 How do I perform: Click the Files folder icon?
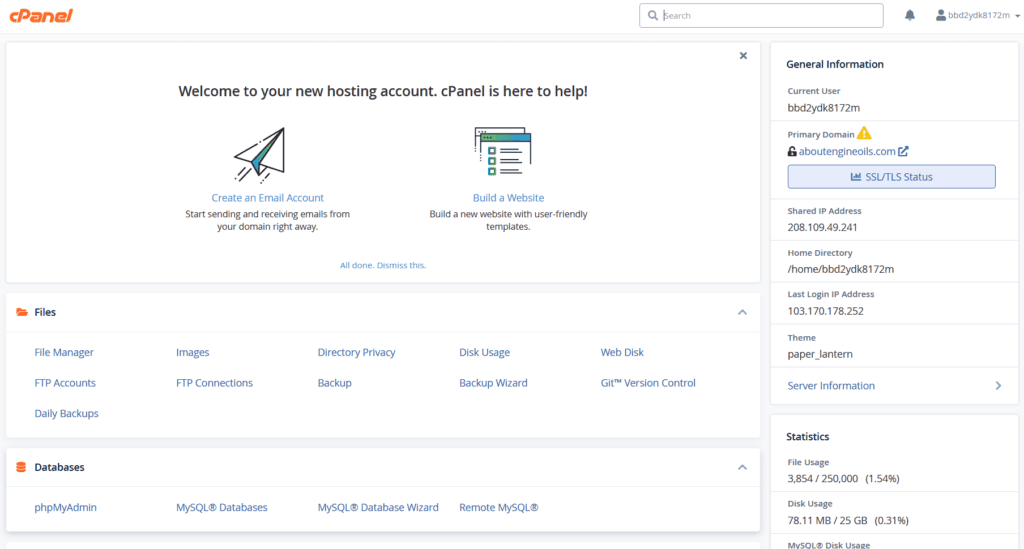tap(22, 312)
